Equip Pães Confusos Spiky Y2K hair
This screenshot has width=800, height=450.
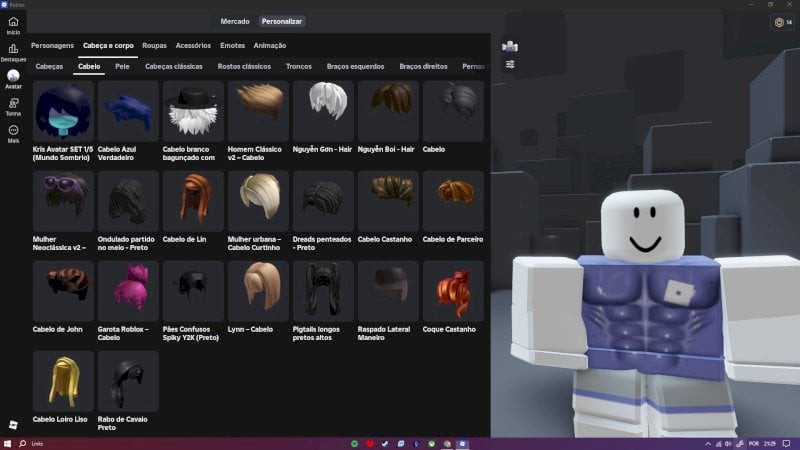click(193, 291)
